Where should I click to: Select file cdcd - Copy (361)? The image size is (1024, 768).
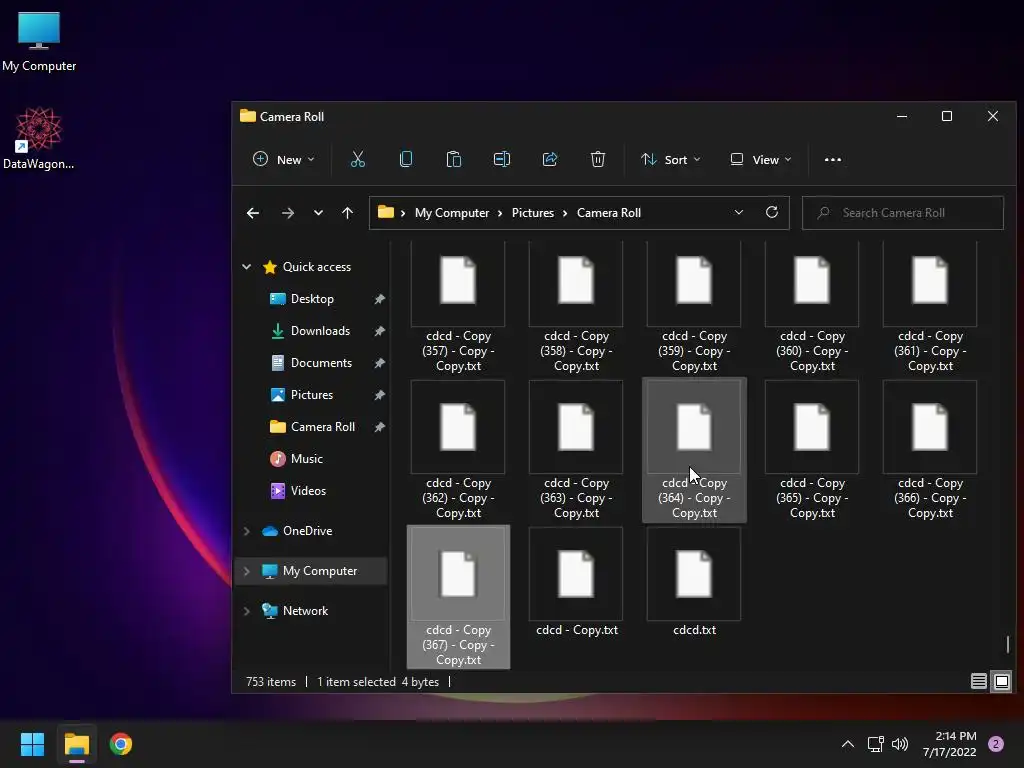tap(930, 306)
